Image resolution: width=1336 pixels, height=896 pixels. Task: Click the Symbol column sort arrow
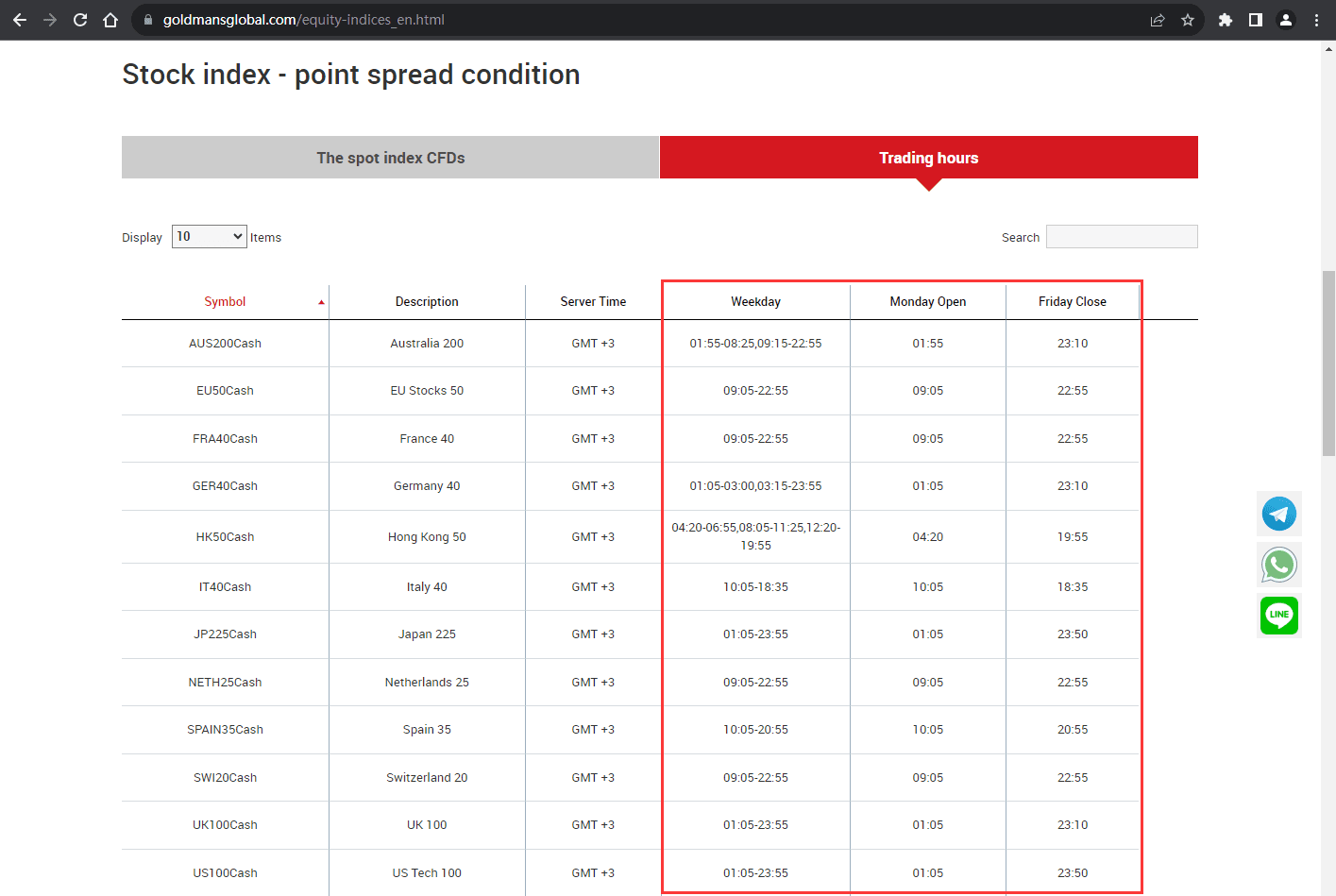point(321,302)
